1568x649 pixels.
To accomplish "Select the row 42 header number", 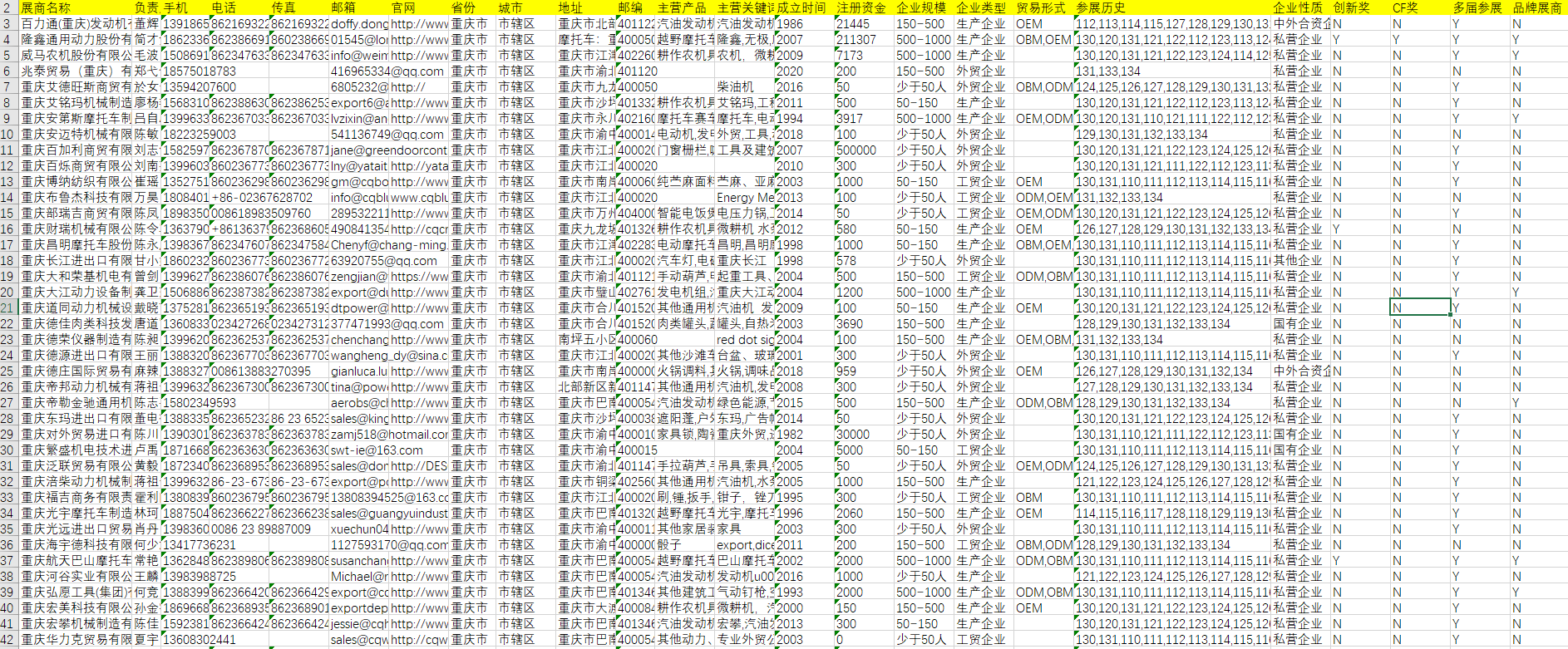I will coord(7,640).
